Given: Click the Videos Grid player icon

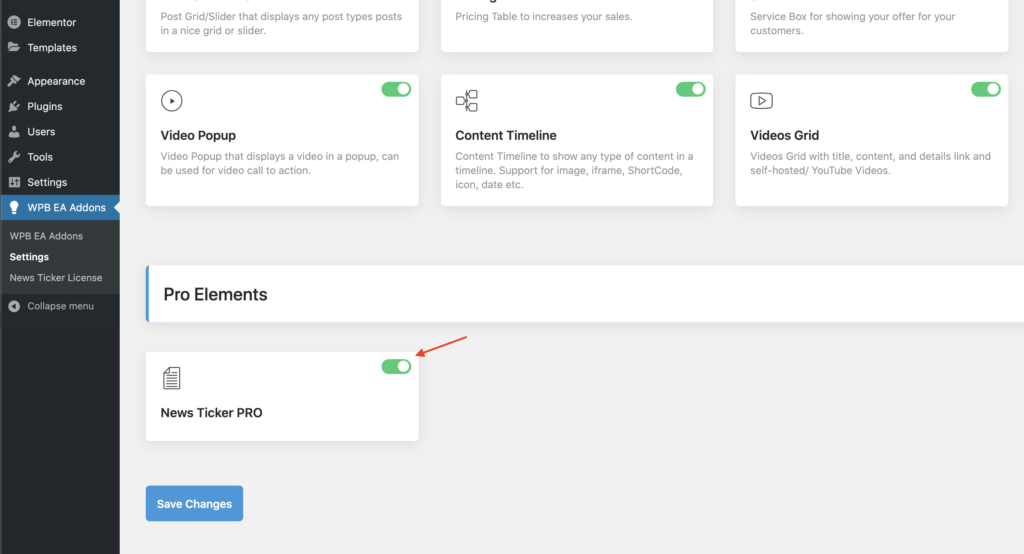Looking at the screenshot, I should click(761, 101).
